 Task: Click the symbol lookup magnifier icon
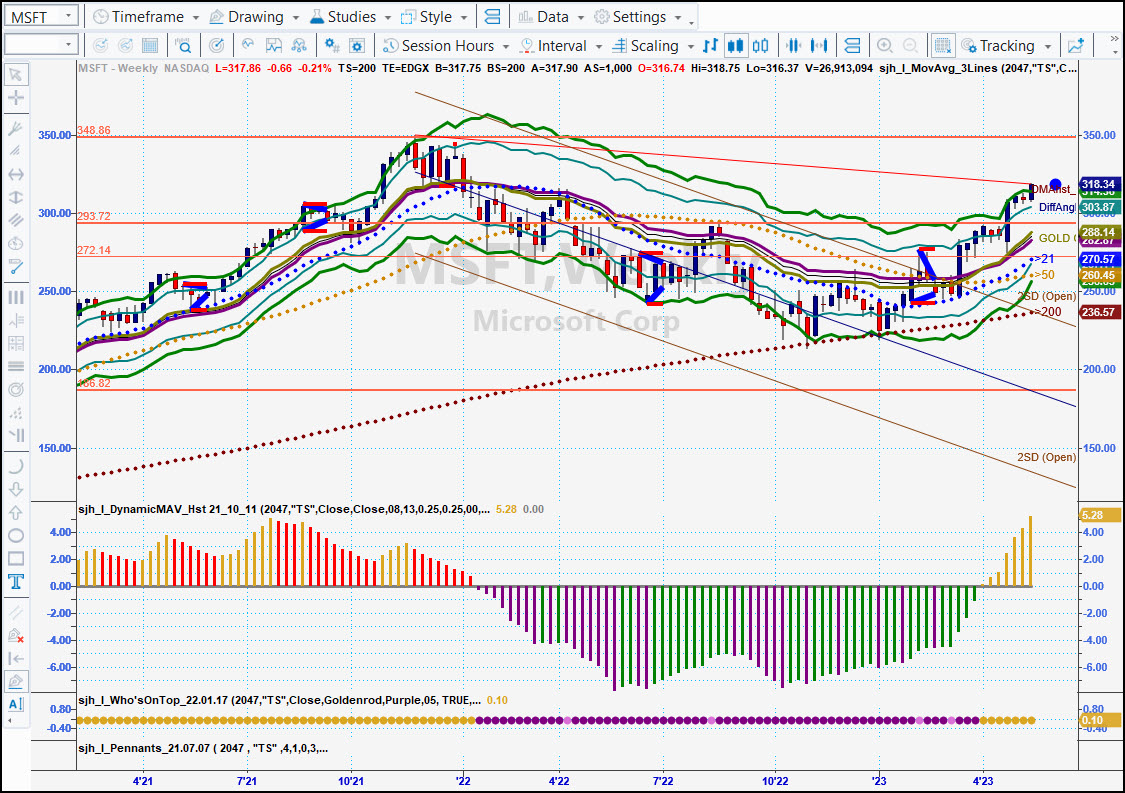pyautogui.click(x=184, y=46)
